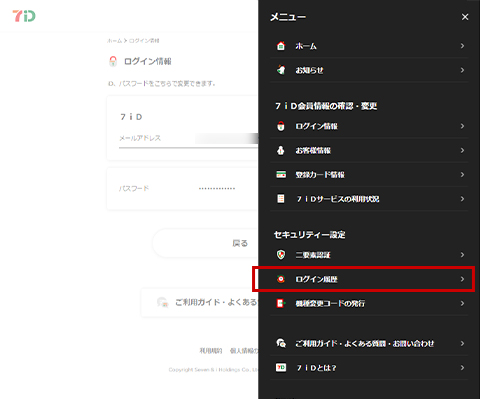Open 7iDサービスの利用状況 menu entry

pos(369,199)
